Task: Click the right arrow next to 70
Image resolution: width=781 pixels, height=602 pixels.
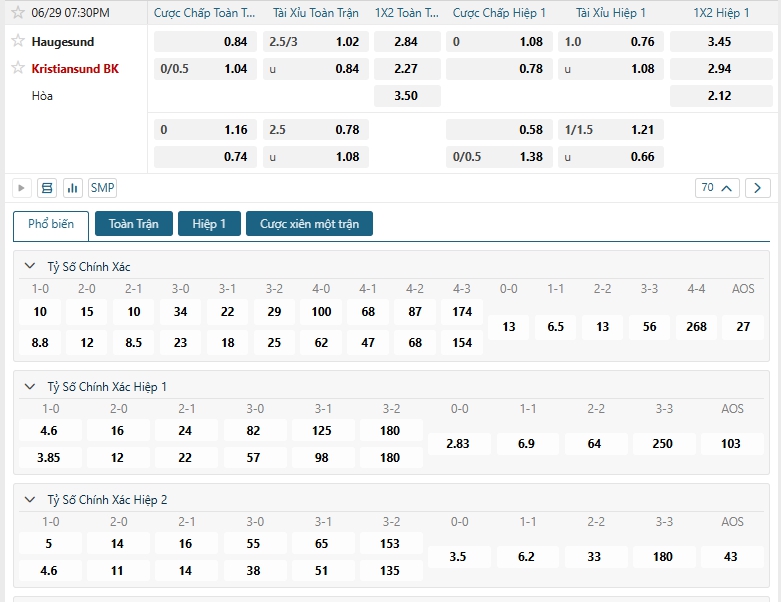Action: coord(758,188)
